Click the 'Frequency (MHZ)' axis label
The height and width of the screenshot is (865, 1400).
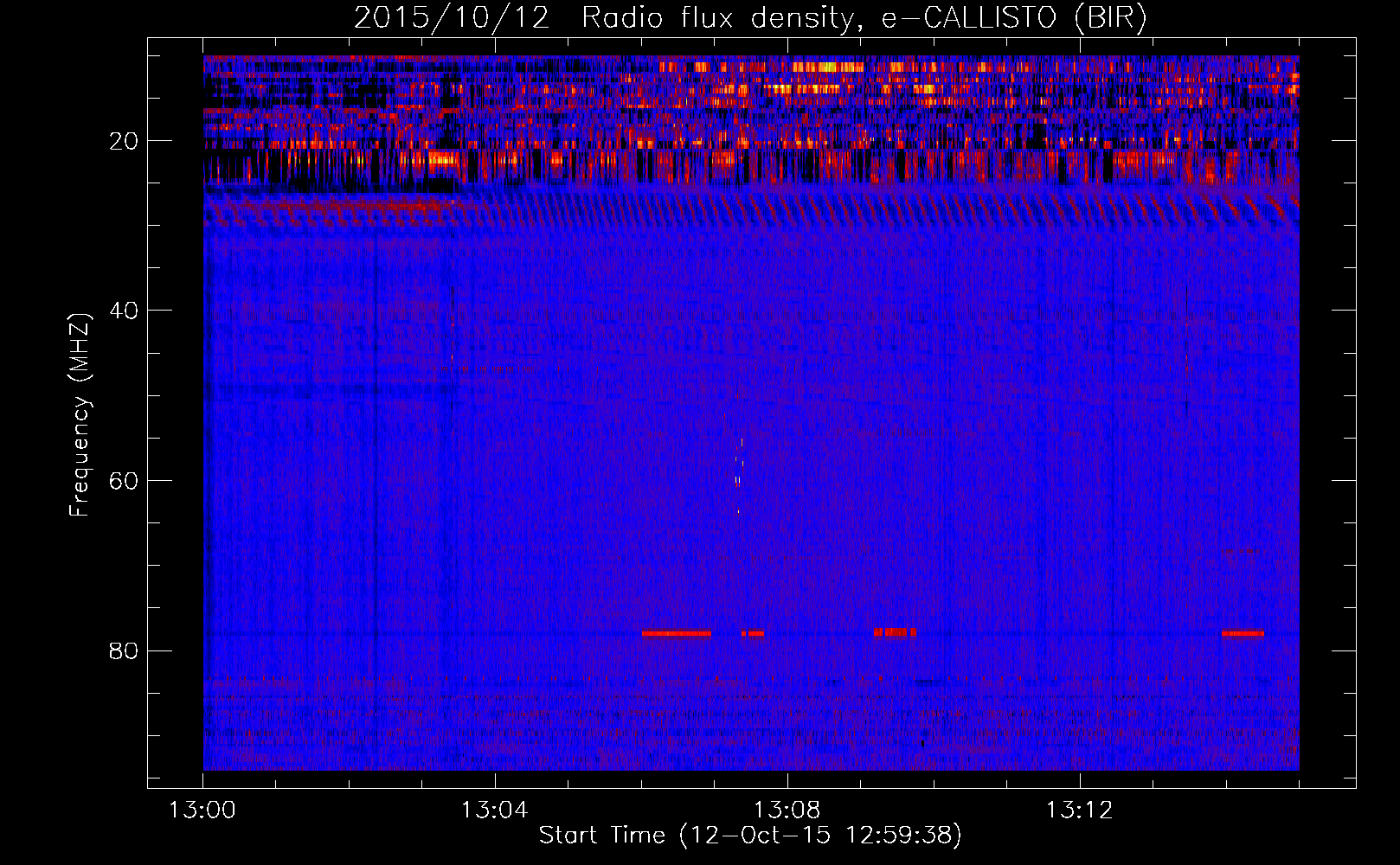coord(80,414)
